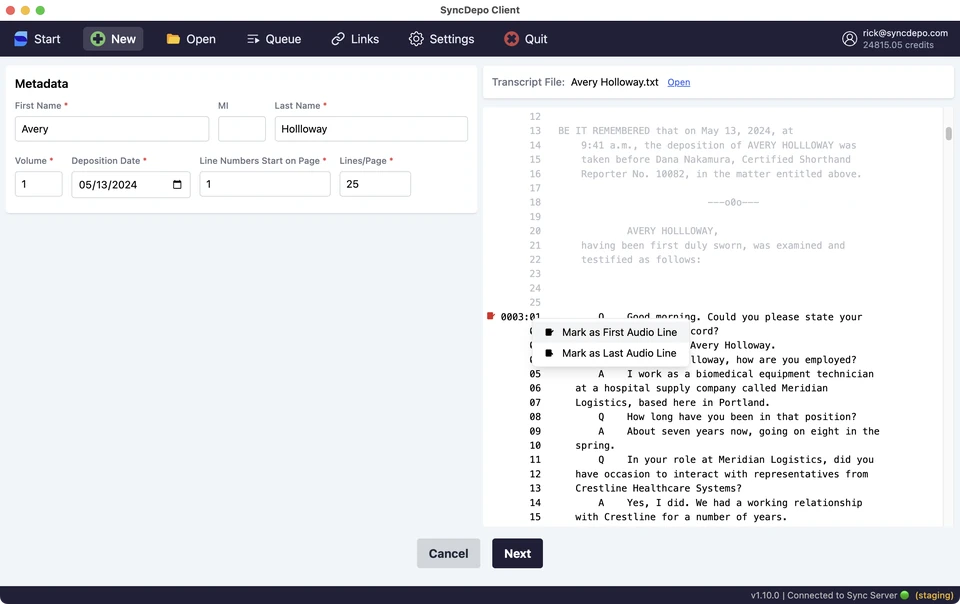Click the 24815.05 credits balance
The width and height of the screenshot is (960, 604).
tap(898, 45)
